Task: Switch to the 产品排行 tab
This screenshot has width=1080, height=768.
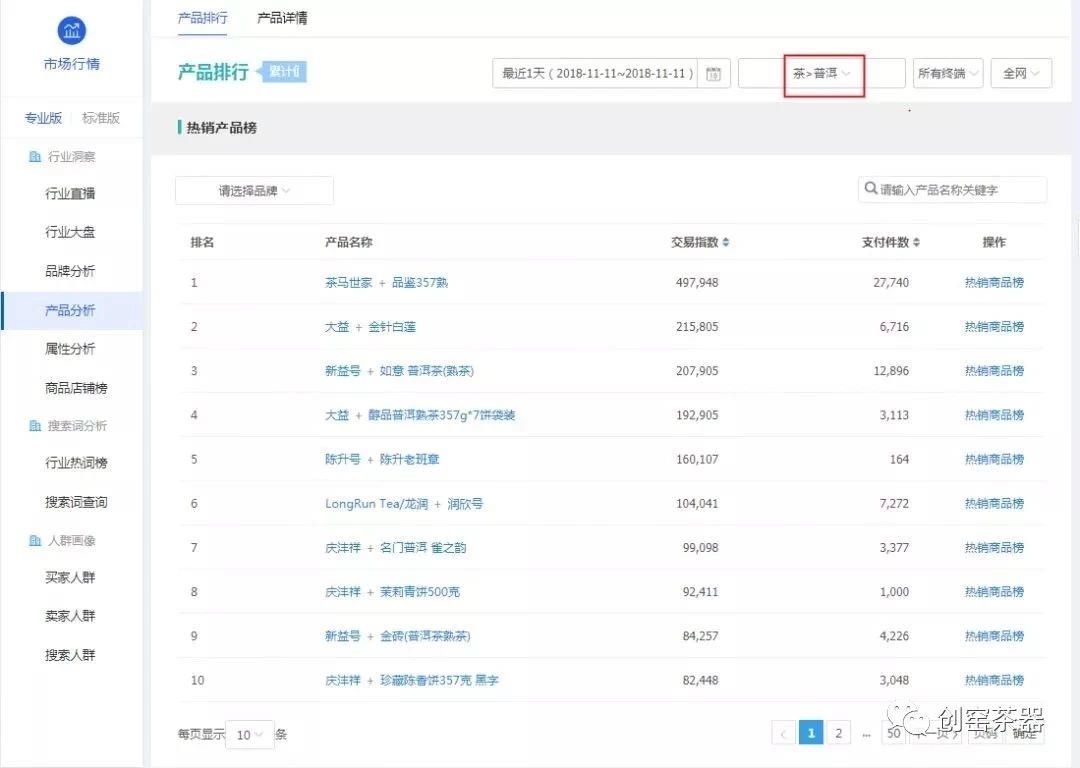Action: (x=202, y=18)
